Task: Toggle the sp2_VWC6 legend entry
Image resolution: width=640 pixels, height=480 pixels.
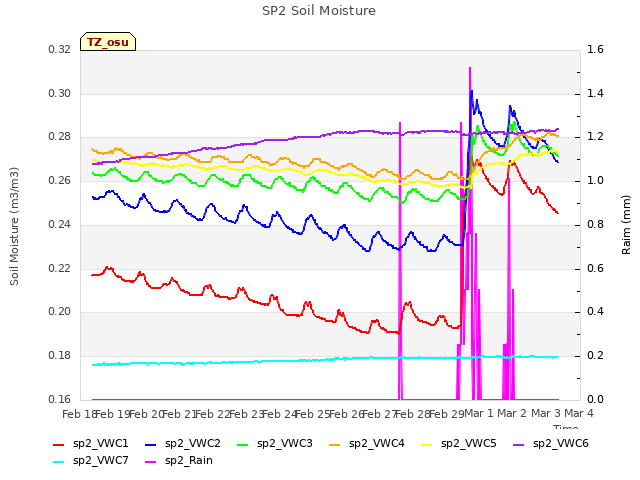Action: tap(551, 444)
